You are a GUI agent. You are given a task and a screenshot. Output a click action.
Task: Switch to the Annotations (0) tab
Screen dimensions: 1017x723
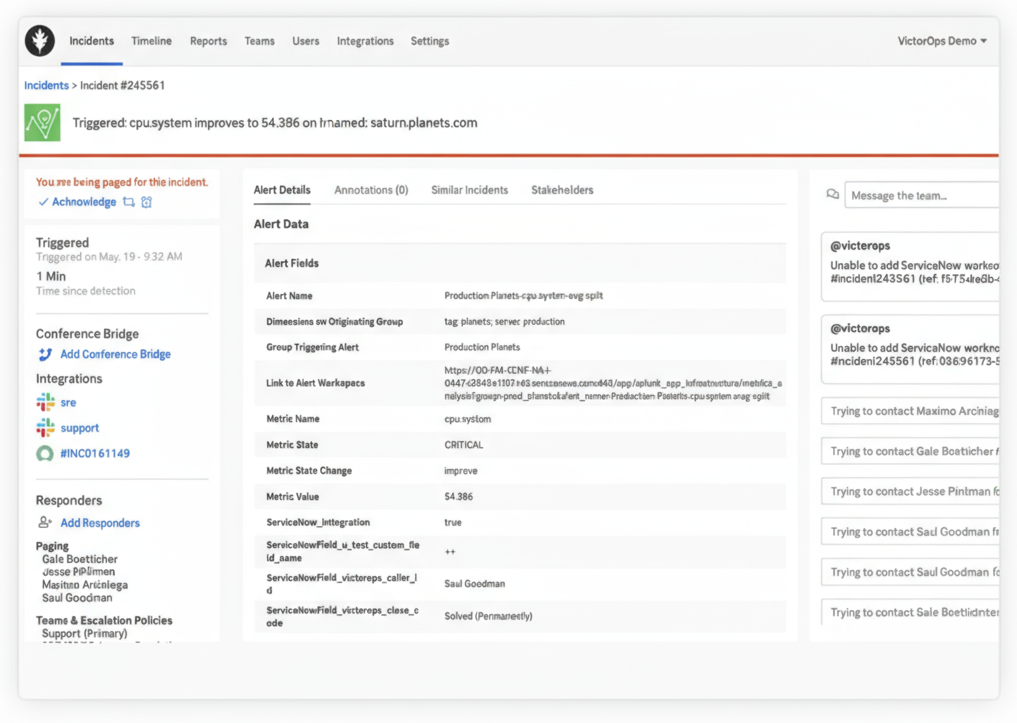[x=371, y=190]
